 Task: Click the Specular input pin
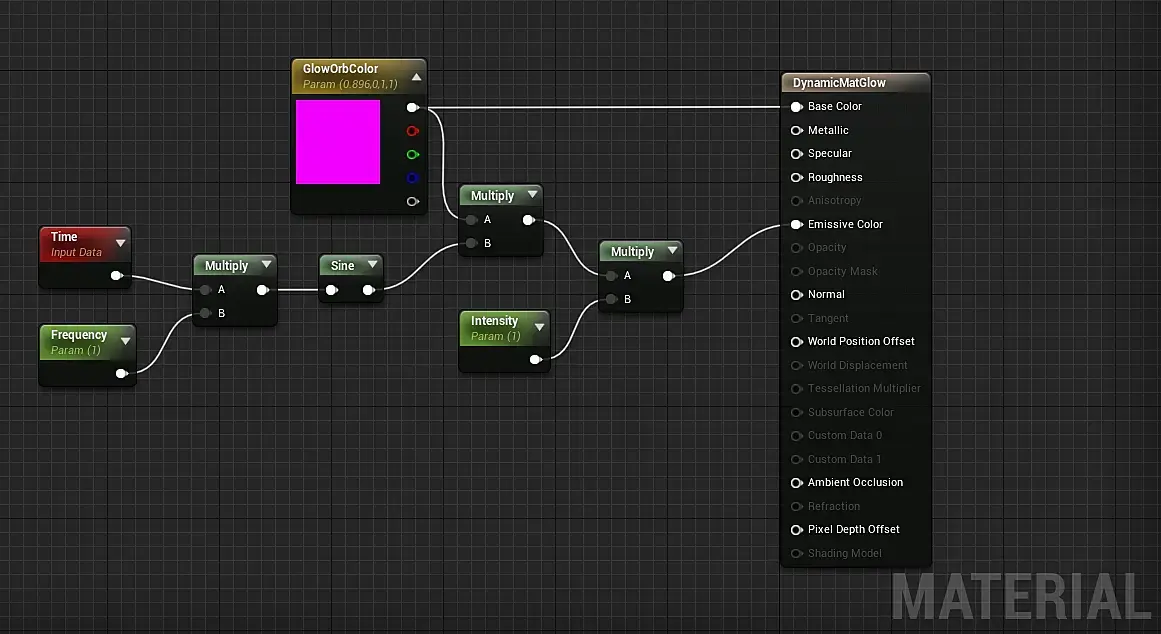[797, 154]
